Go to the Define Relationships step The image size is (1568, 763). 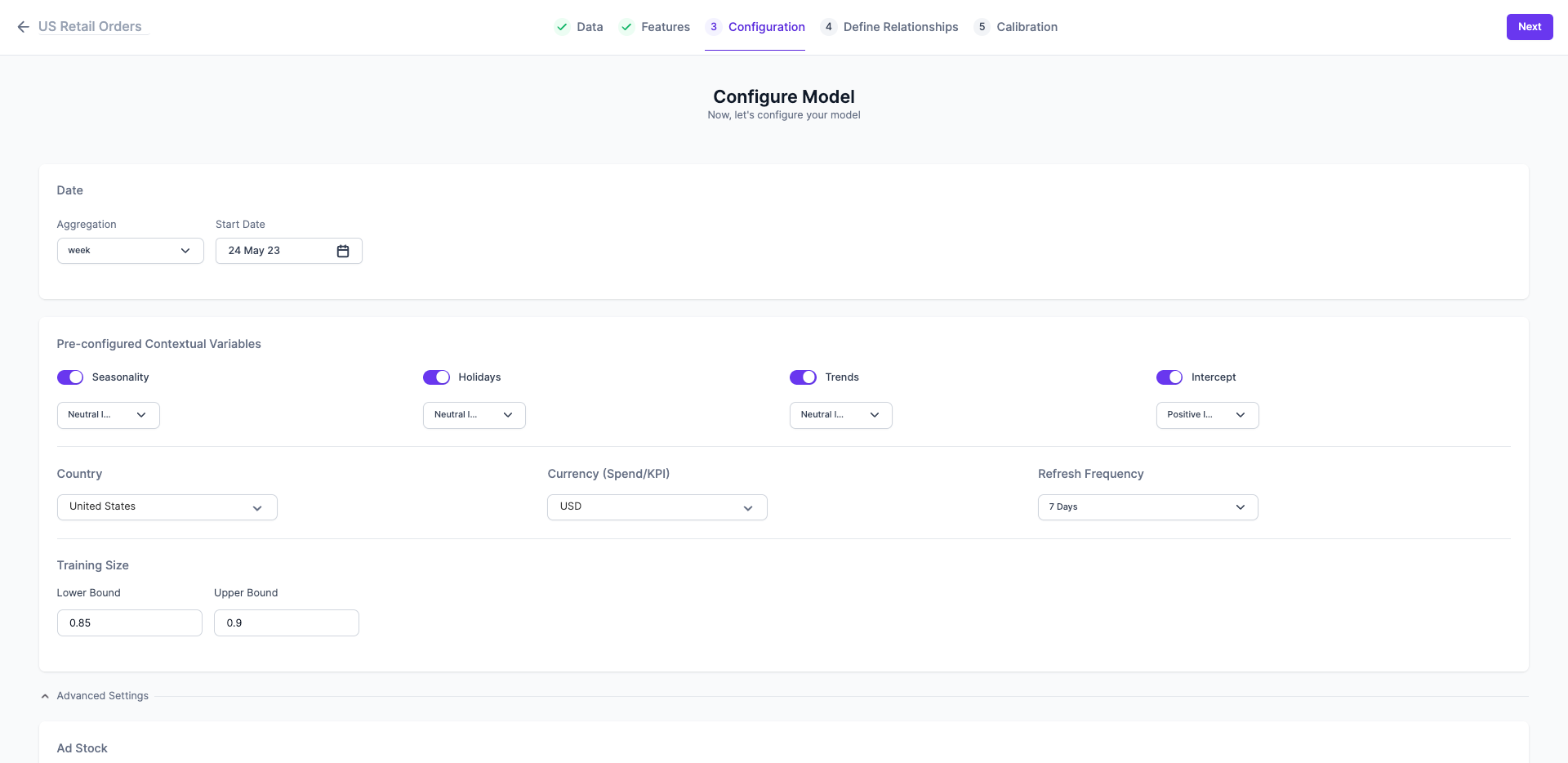[x=901, y=27]
